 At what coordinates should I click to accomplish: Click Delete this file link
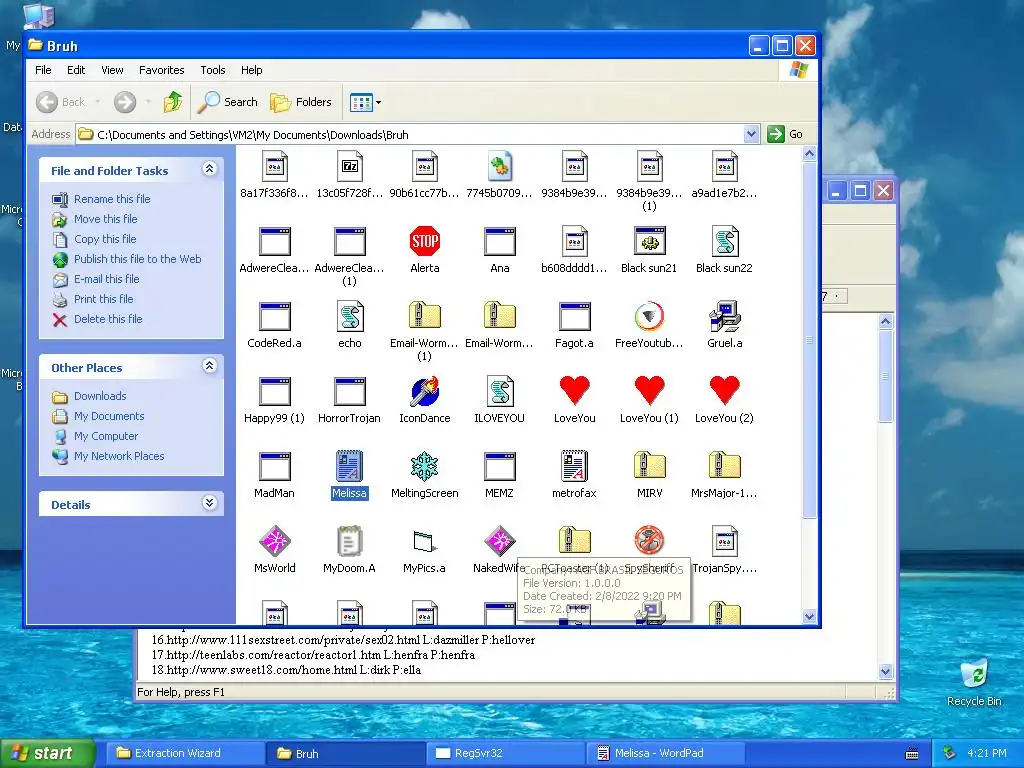pyautogui.click(x=108, y=319)
